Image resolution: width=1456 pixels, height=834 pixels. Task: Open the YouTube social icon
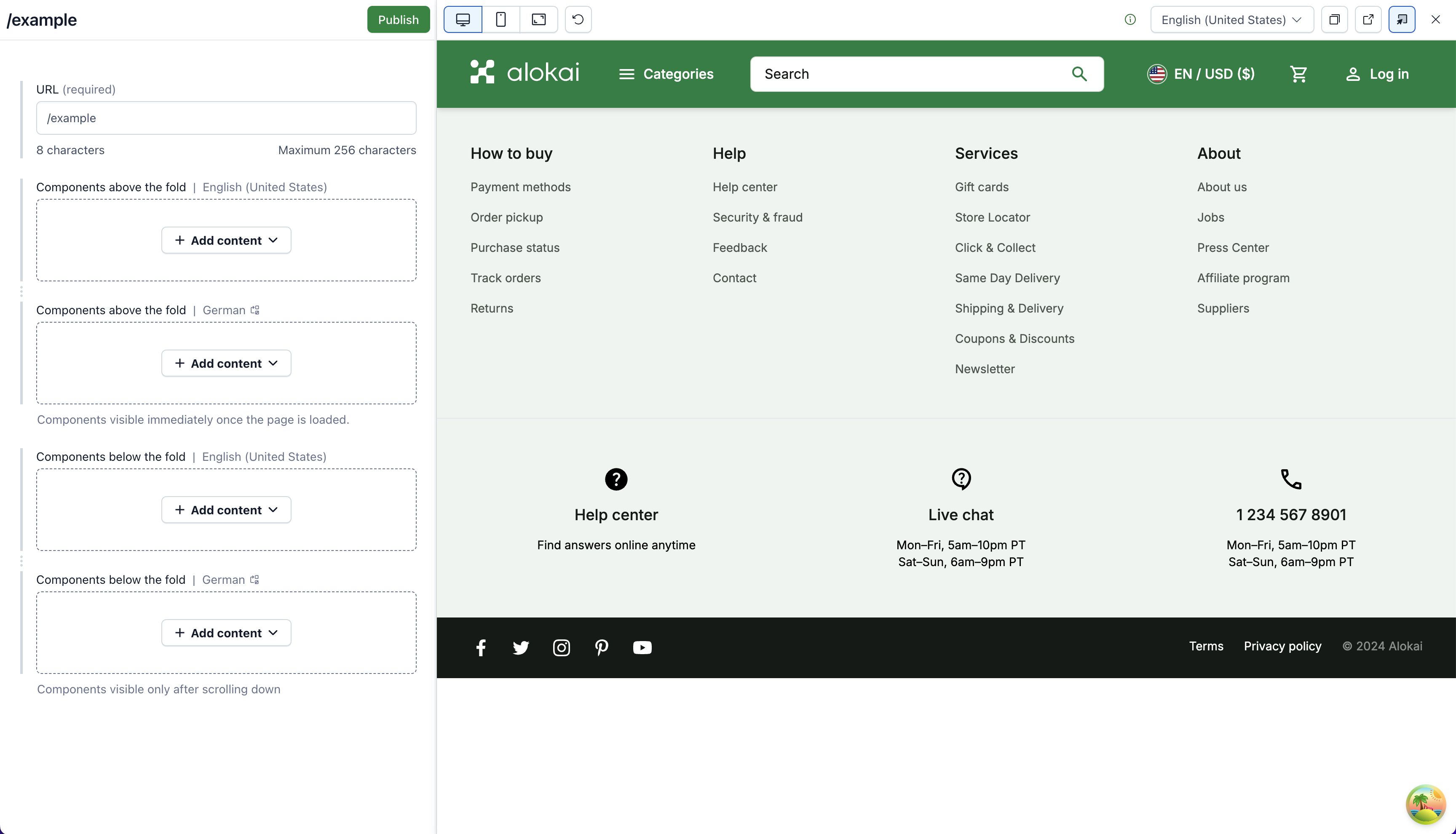(x=642, y=647)
